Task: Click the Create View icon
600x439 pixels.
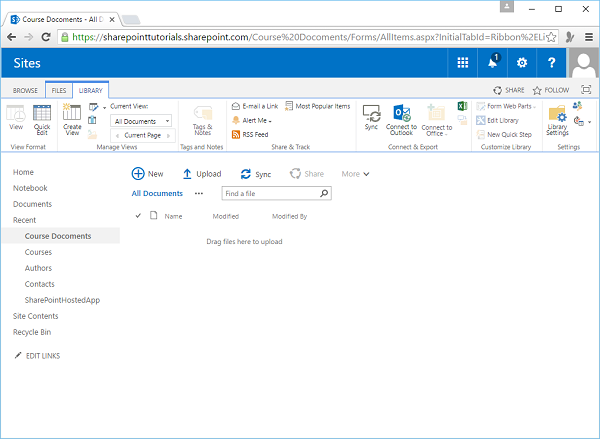Action: 72,118
